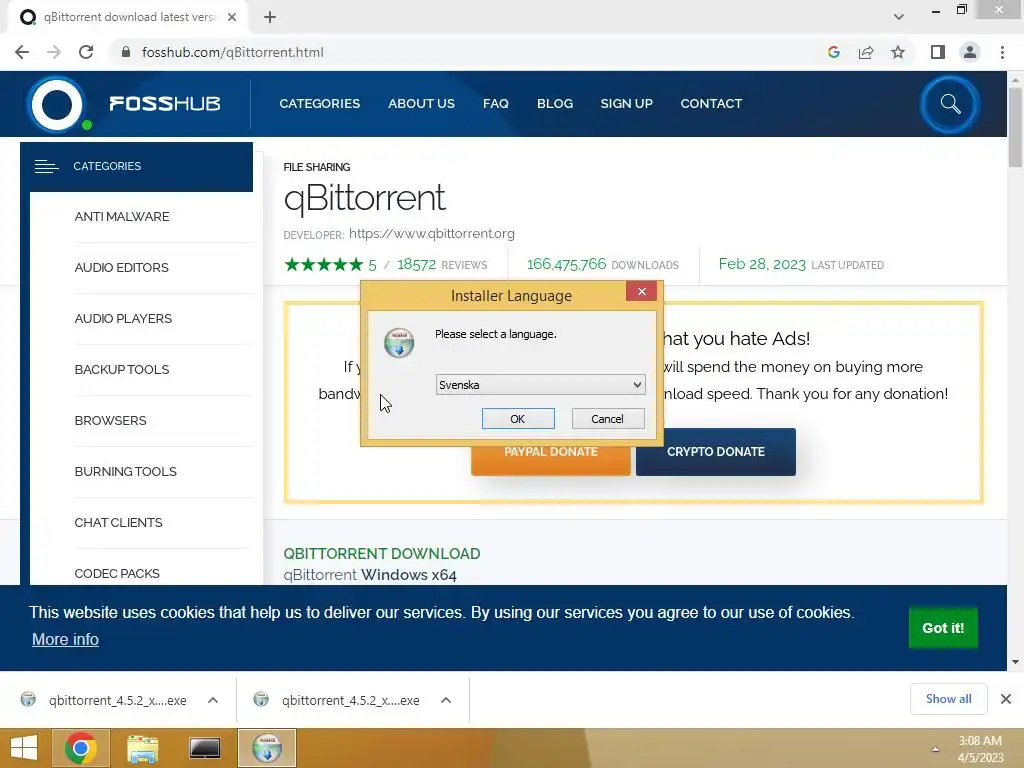The image size is (1024, 768).
Task: Select BURNING TOOLS category
Action: coord(125,472)
